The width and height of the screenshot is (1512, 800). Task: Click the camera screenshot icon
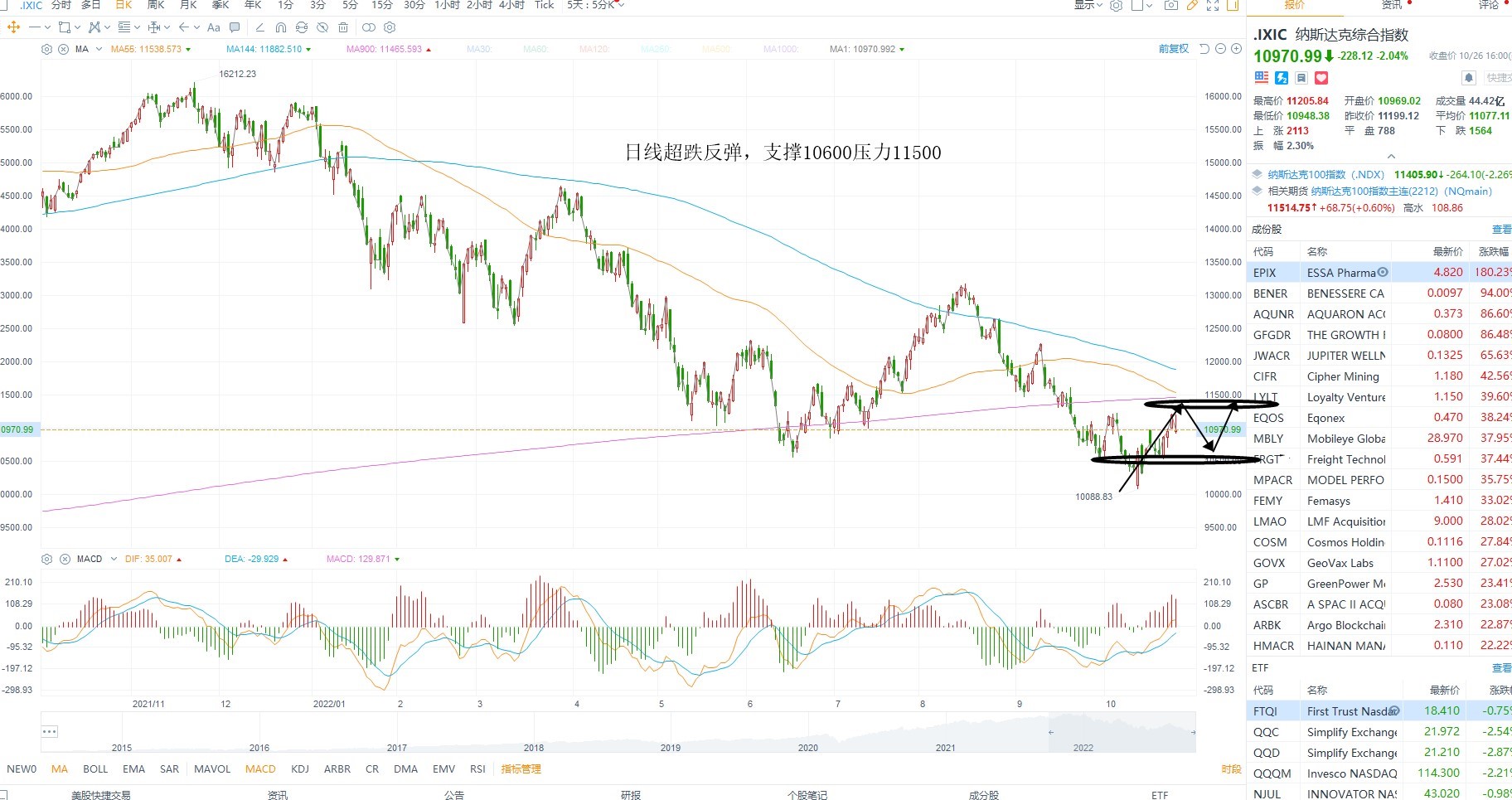pos(1171,5)
